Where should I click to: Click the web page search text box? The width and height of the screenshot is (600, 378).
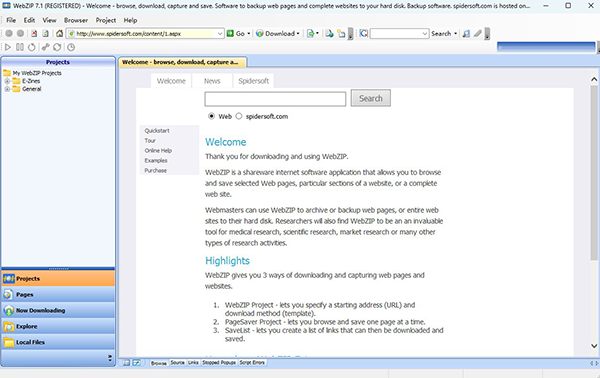(x=275, y=99)
